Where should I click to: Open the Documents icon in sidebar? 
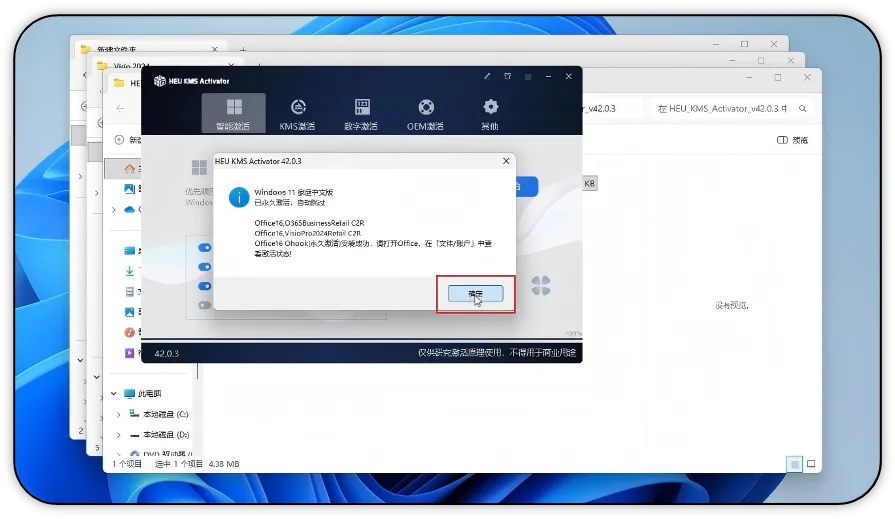coord(130,292)
